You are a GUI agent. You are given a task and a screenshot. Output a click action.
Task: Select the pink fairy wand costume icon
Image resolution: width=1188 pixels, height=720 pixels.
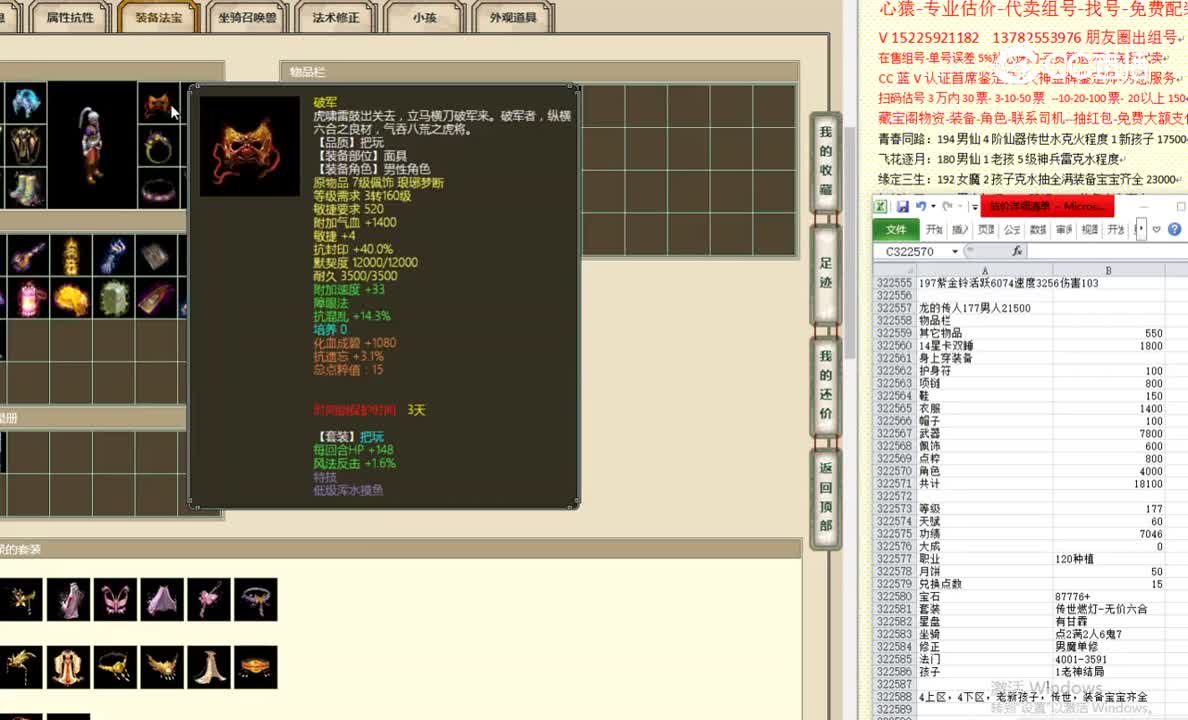point(209,599)
